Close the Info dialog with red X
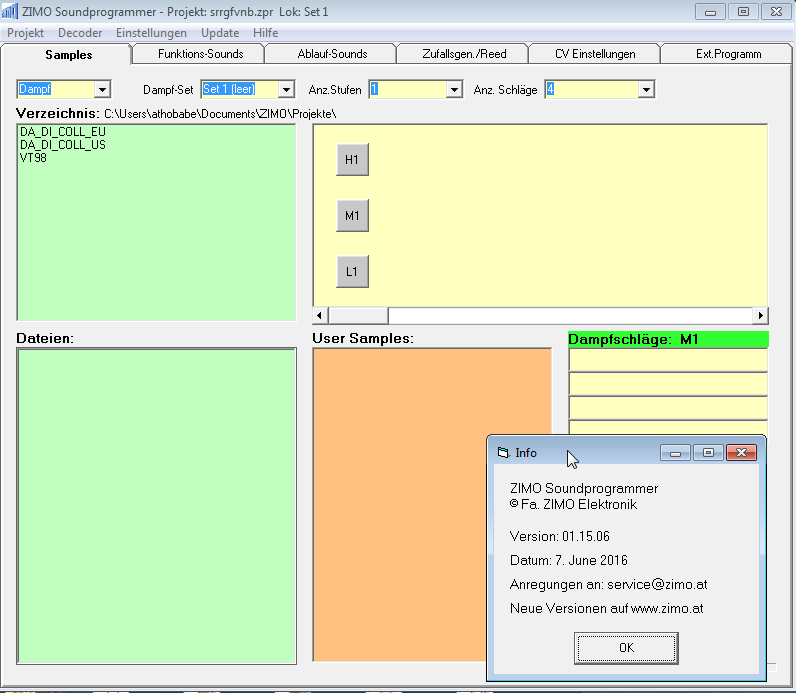This screenshot has height=693, width=796. [x=741, y=452]
